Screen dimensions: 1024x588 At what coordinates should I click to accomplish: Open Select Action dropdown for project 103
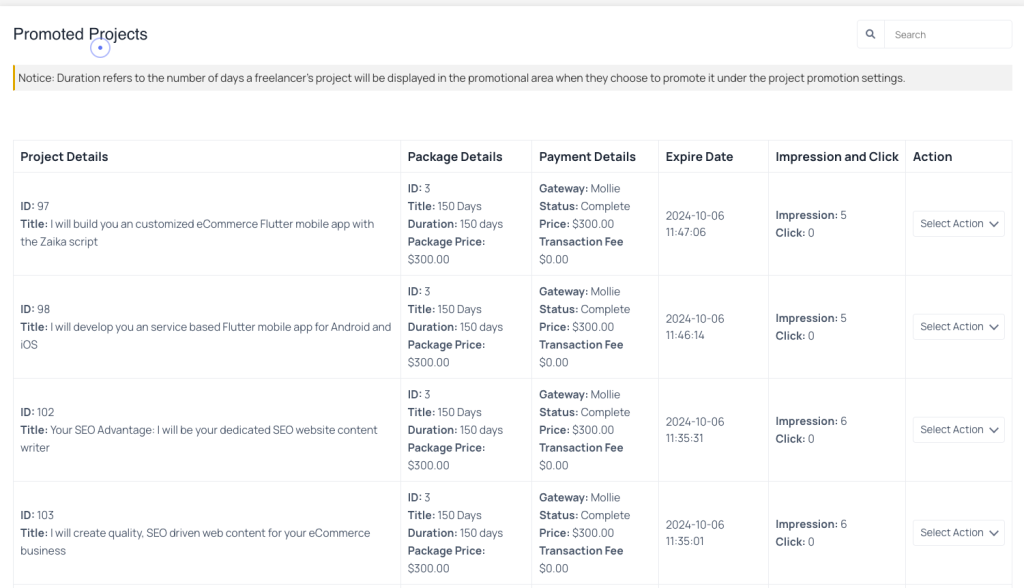pos(958,533)
